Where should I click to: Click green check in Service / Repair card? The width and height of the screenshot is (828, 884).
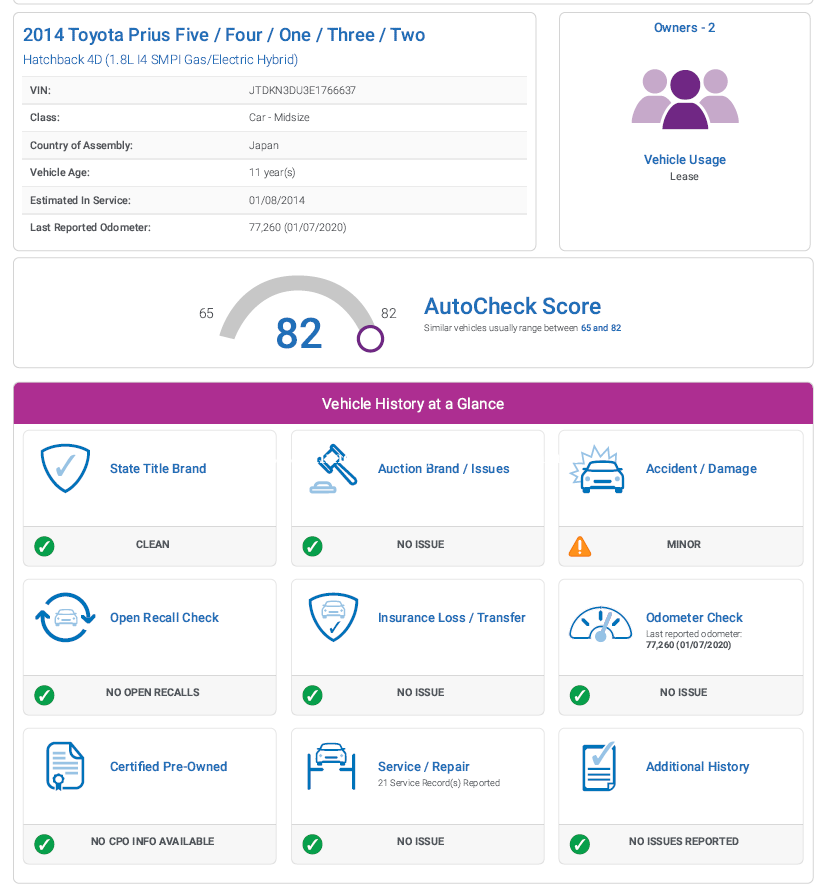[312, 844]
